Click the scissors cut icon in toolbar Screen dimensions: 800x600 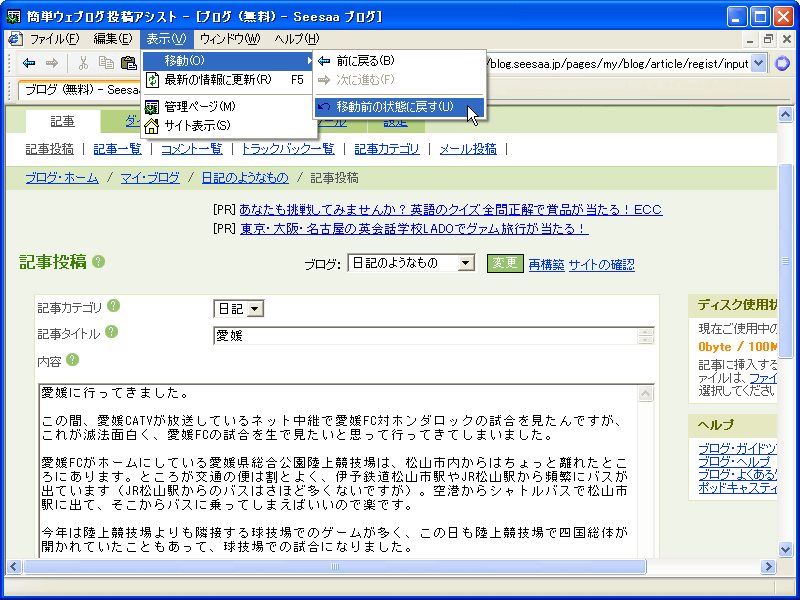83,63
